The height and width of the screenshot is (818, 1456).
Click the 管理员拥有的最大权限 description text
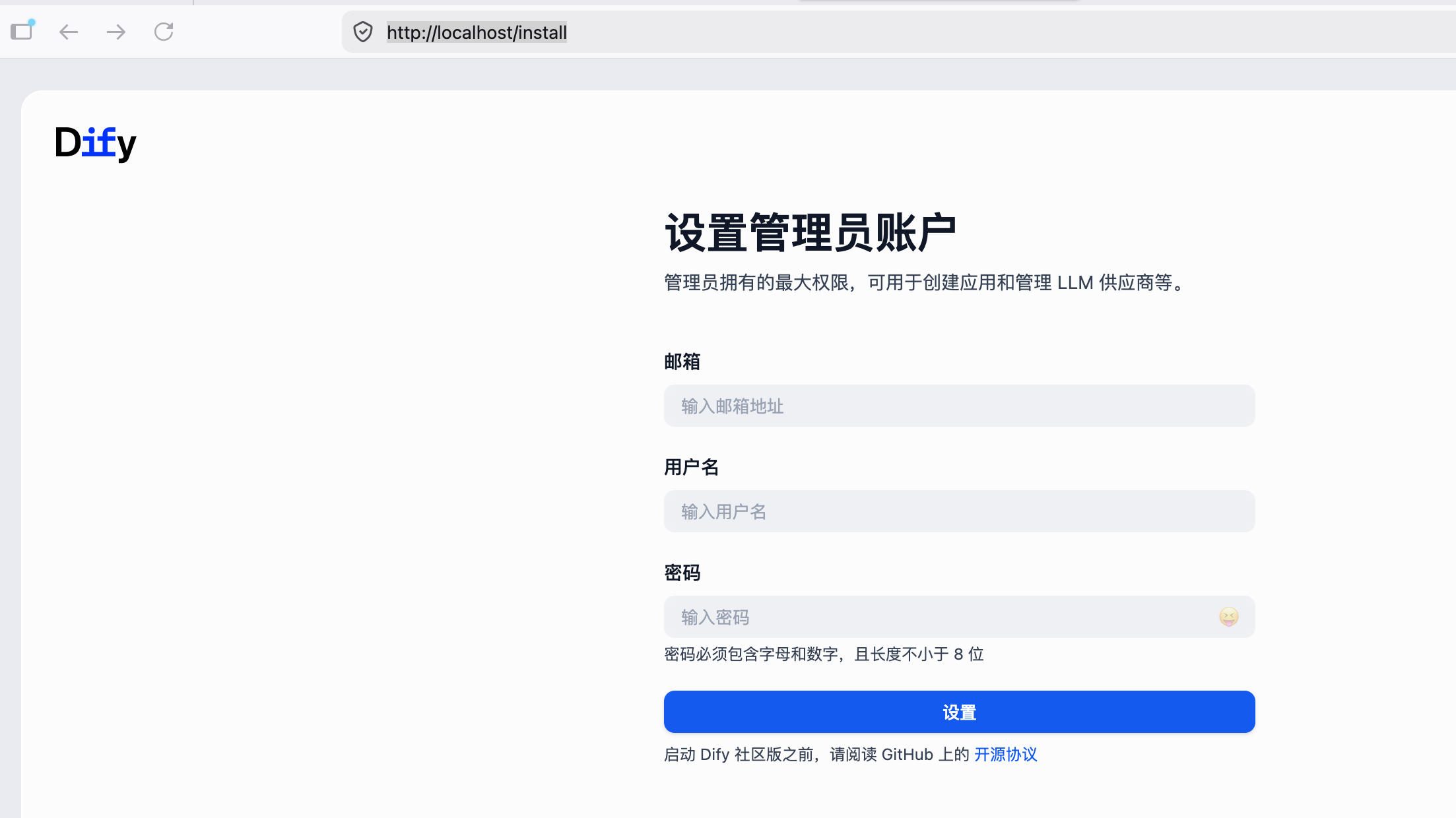tap(925, 282)
